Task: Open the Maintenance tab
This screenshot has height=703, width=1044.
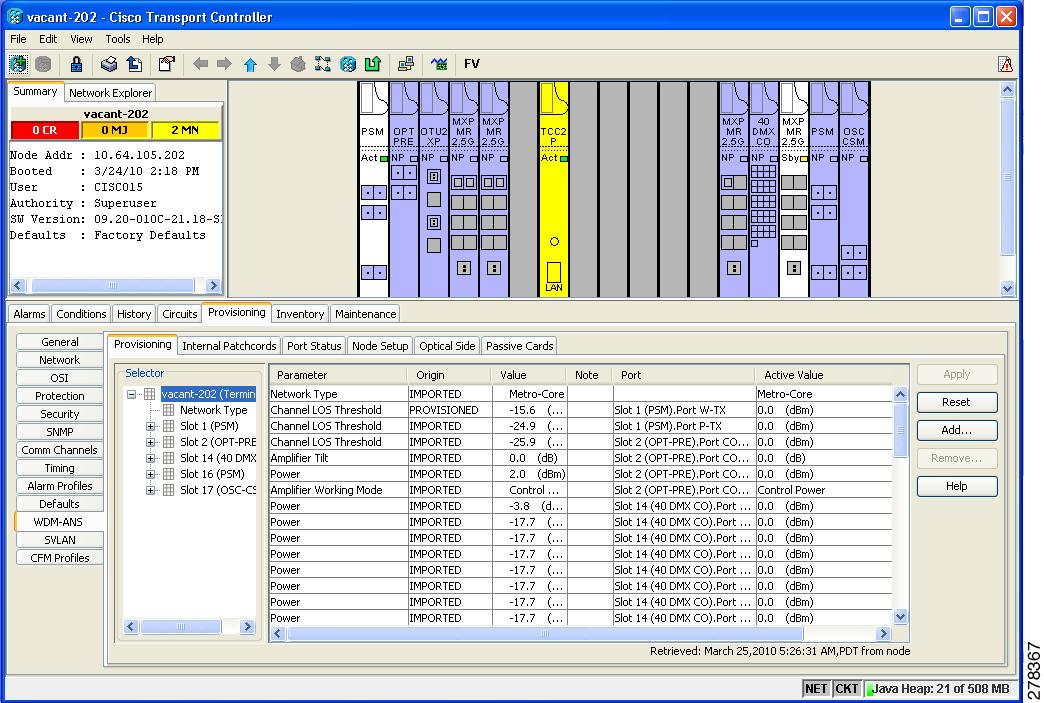Action: click(x=366, y=314)
